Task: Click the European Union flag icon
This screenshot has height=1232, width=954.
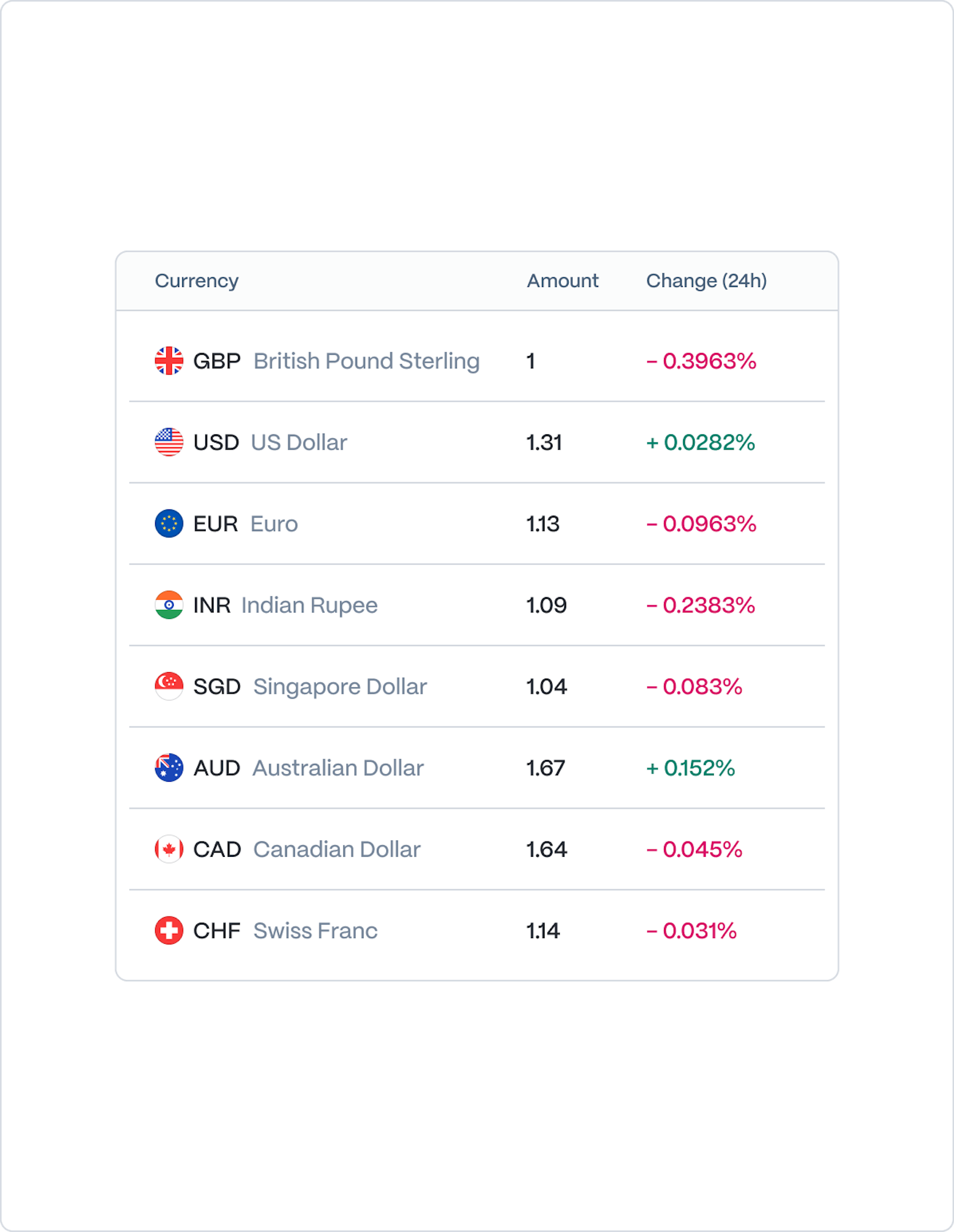Action: (169, 524)
